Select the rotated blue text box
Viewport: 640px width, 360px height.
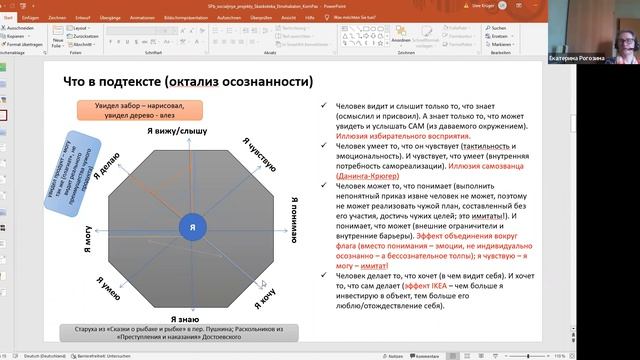click(x=73, y=173)
